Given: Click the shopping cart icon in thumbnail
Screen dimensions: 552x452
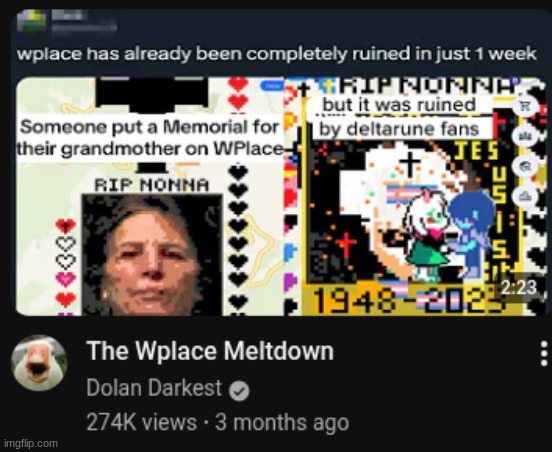Looking at the screenshot, I should (525, 105).
